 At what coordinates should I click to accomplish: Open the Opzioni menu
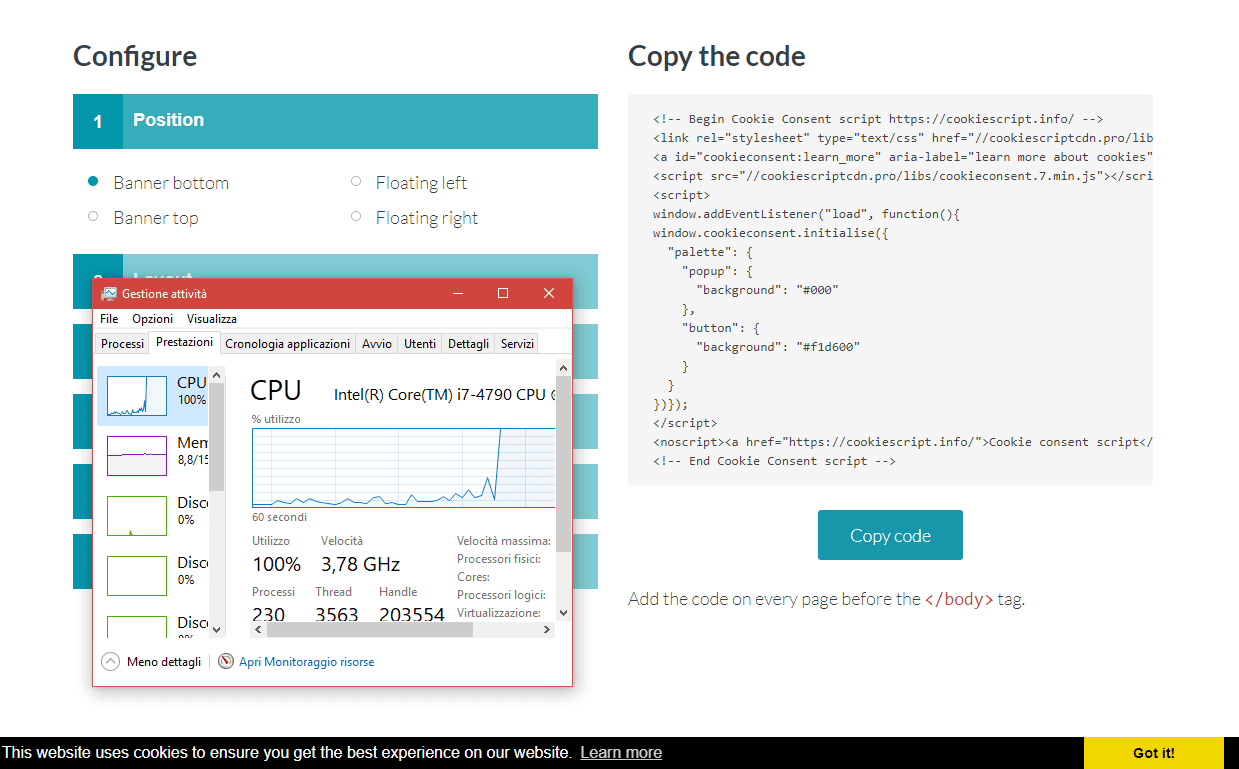click(152, 319)
